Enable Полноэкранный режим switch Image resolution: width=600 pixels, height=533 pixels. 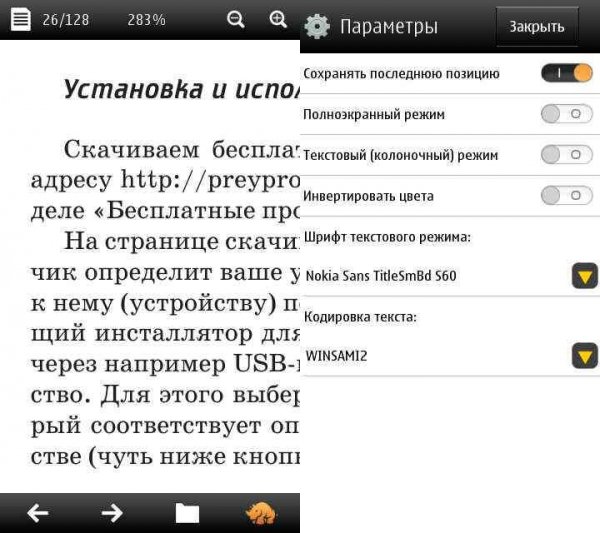click(x=567, y=114)
